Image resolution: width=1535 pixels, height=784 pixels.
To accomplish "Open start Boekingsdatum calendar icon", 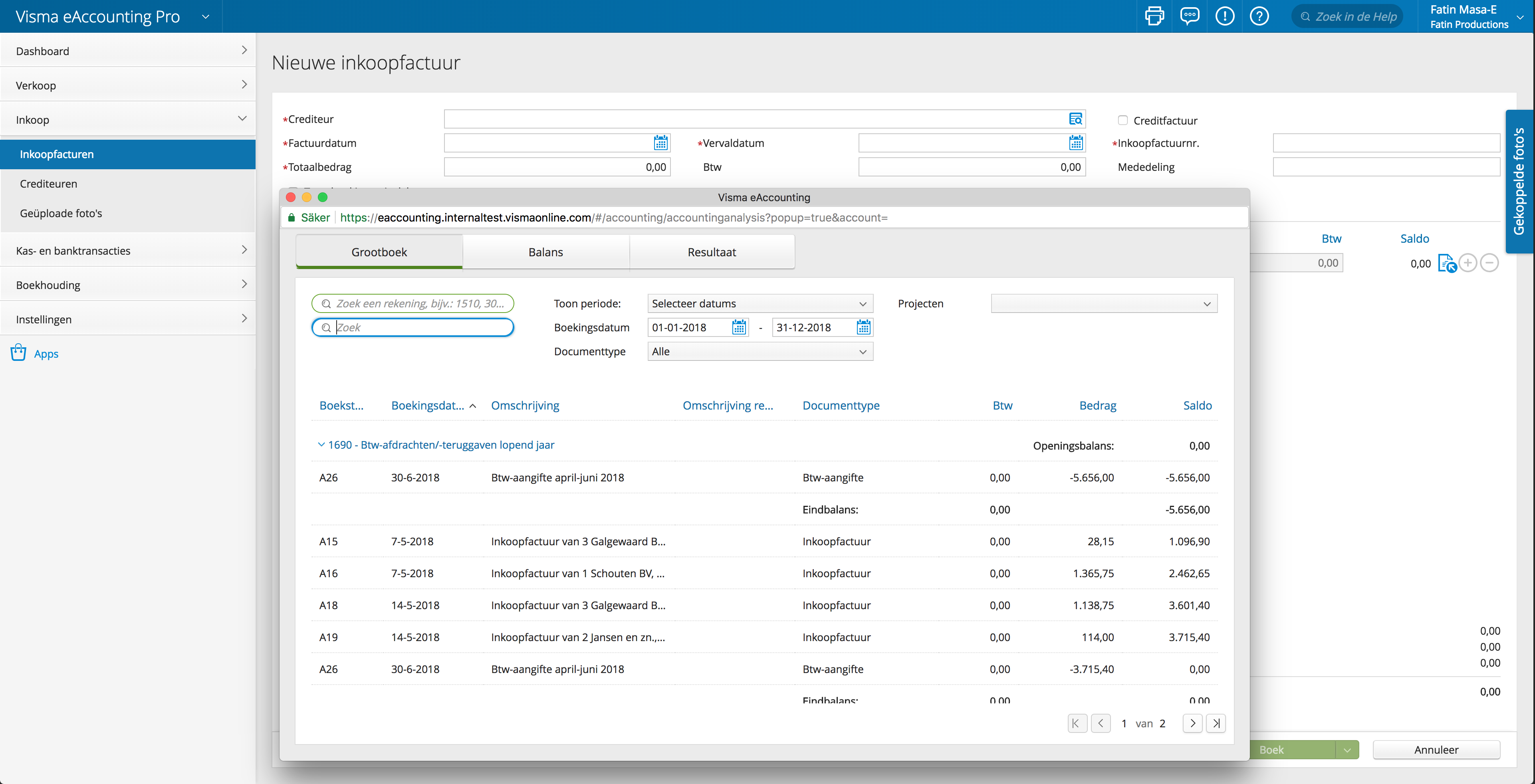I will (x=739, y=327).
